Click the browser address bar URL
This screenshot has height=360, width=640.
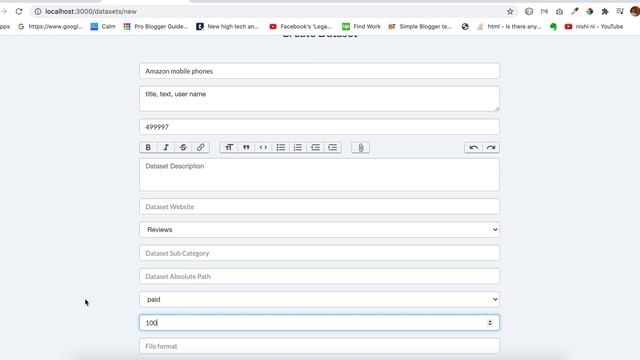91,11
